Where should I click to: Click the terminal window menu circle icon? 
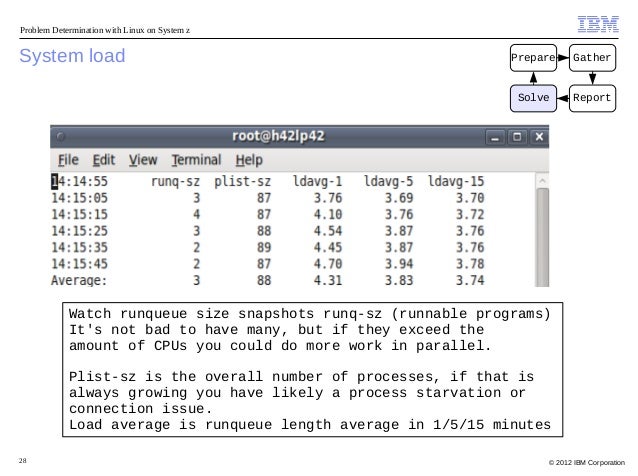click(61, 136)
